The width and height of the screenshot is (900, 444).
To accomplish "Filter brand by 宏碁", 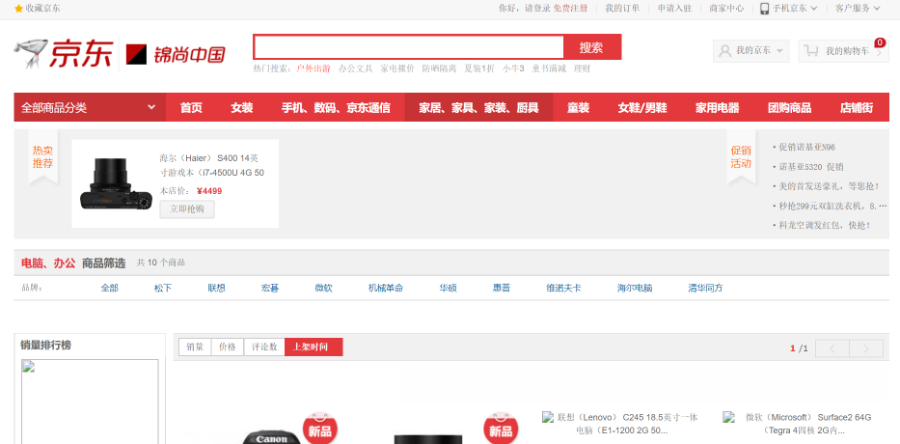I will pos(270,288).
